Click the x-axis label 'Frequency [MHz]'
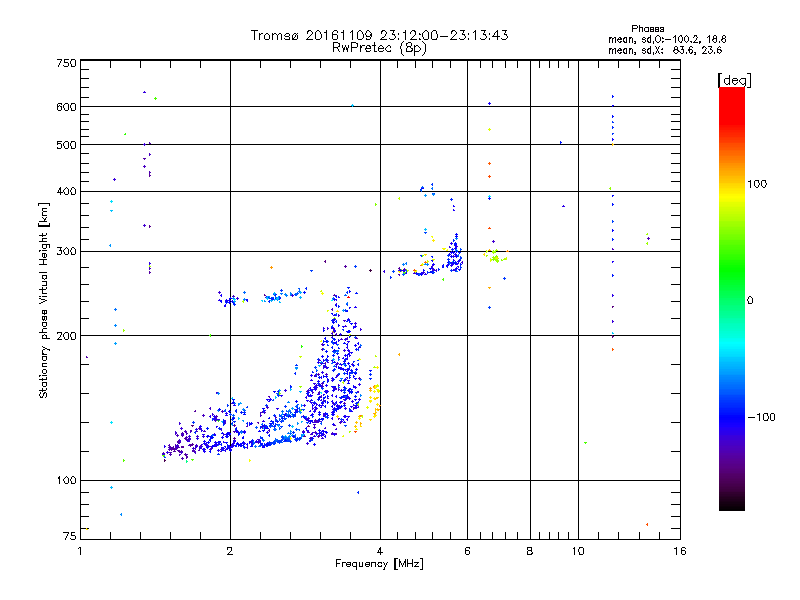 (x=379, y=564)
